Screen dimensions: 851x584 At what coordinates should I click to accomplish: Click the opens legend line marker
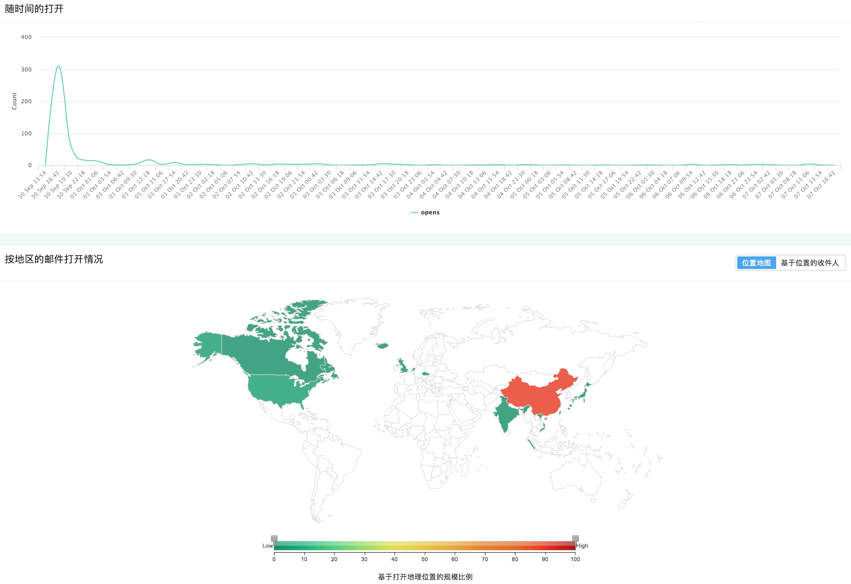(414, 212)
